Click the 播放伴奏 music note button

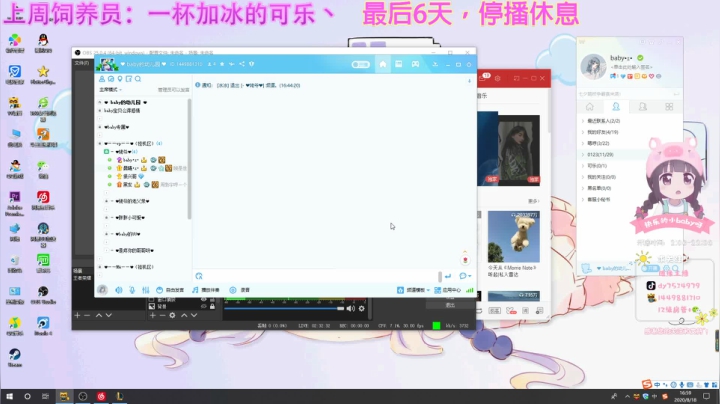[x=206, y=290]
